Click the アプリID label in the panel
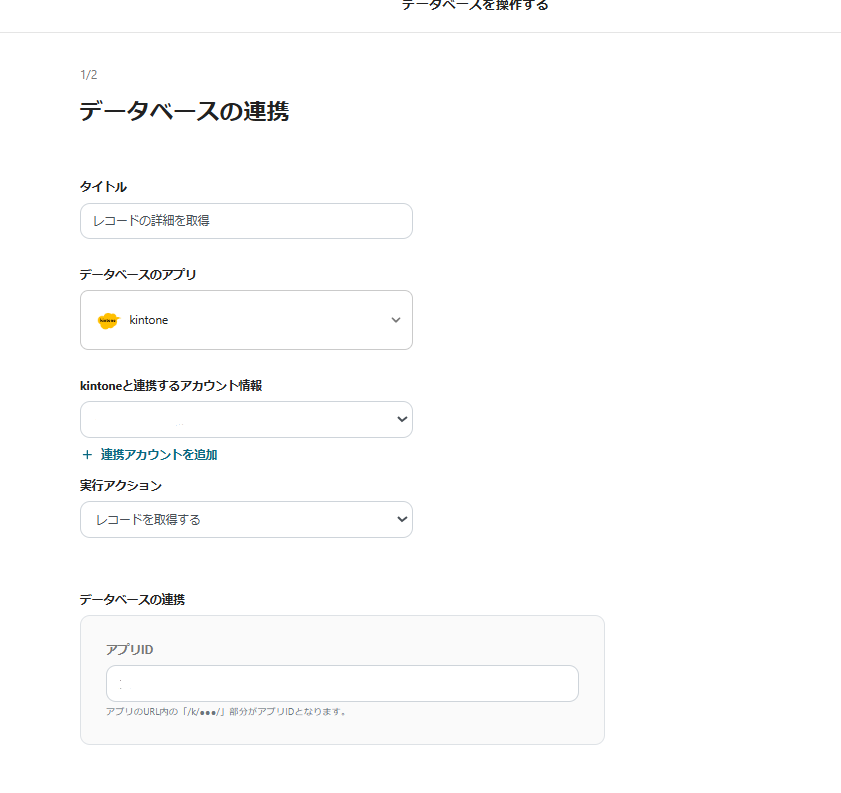The width and height of the screenshot is (841, 793). 129,649
